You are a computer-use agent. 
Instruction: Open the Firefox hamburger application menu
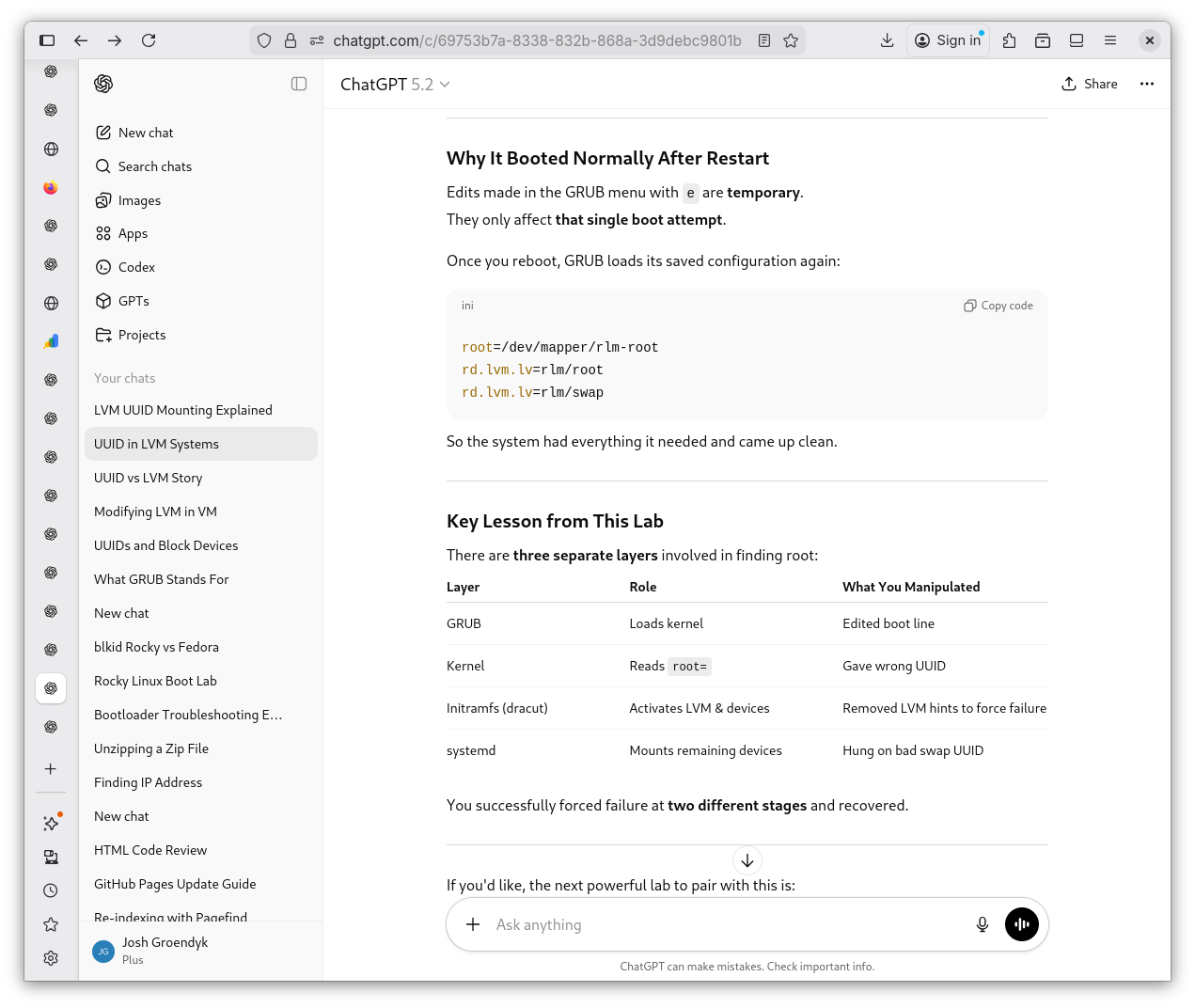pyautogui.click(x=1109, y=40)
